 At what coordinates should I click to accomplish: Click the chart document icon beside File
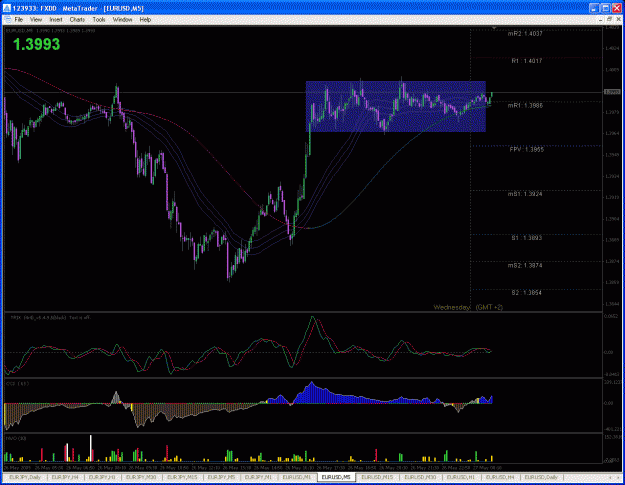coord(8,20)
